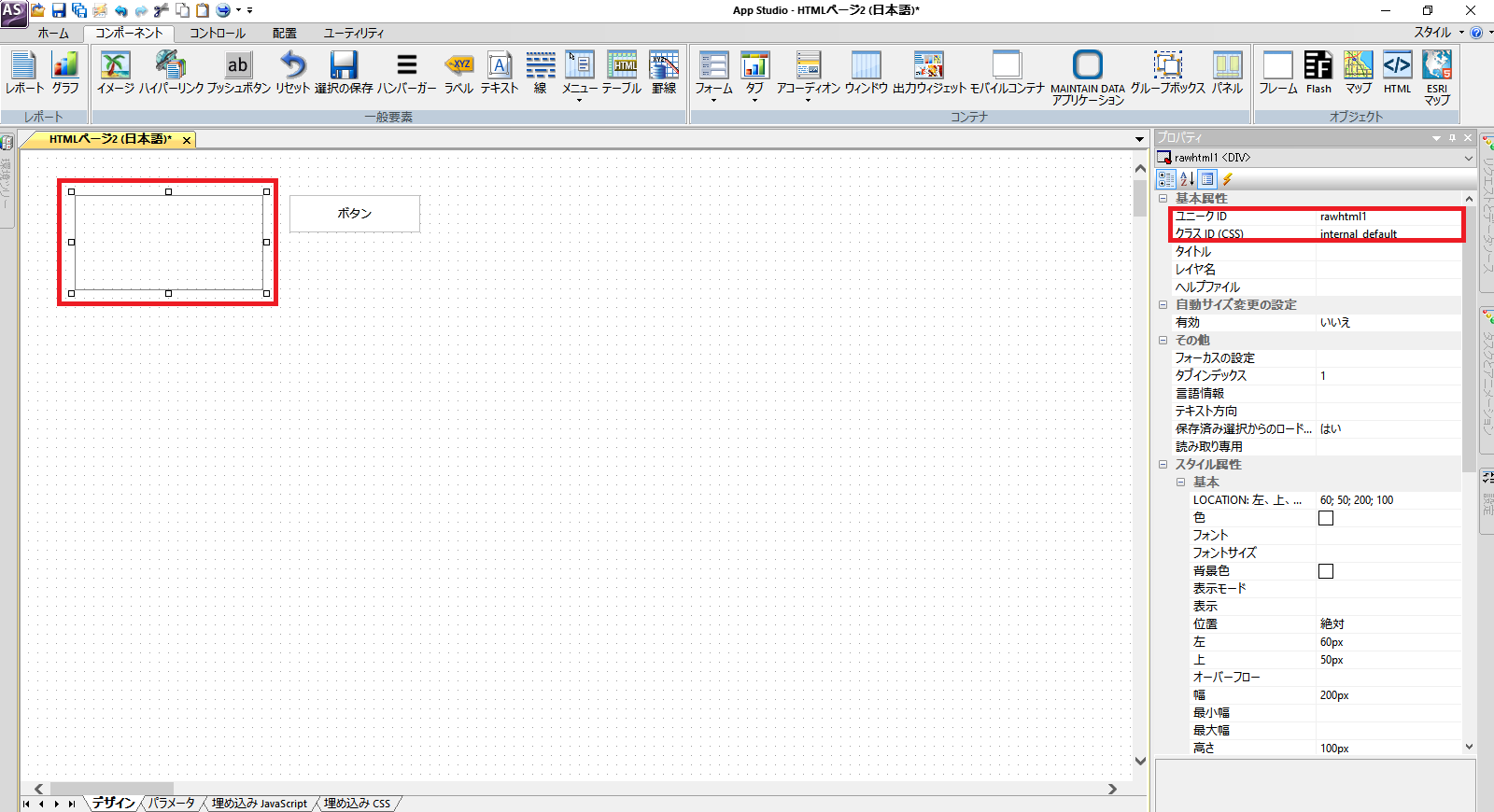This screenshot has width=1494, height=812.
Task: Click the ボタン button on the canvas
Action: [355, 214]
